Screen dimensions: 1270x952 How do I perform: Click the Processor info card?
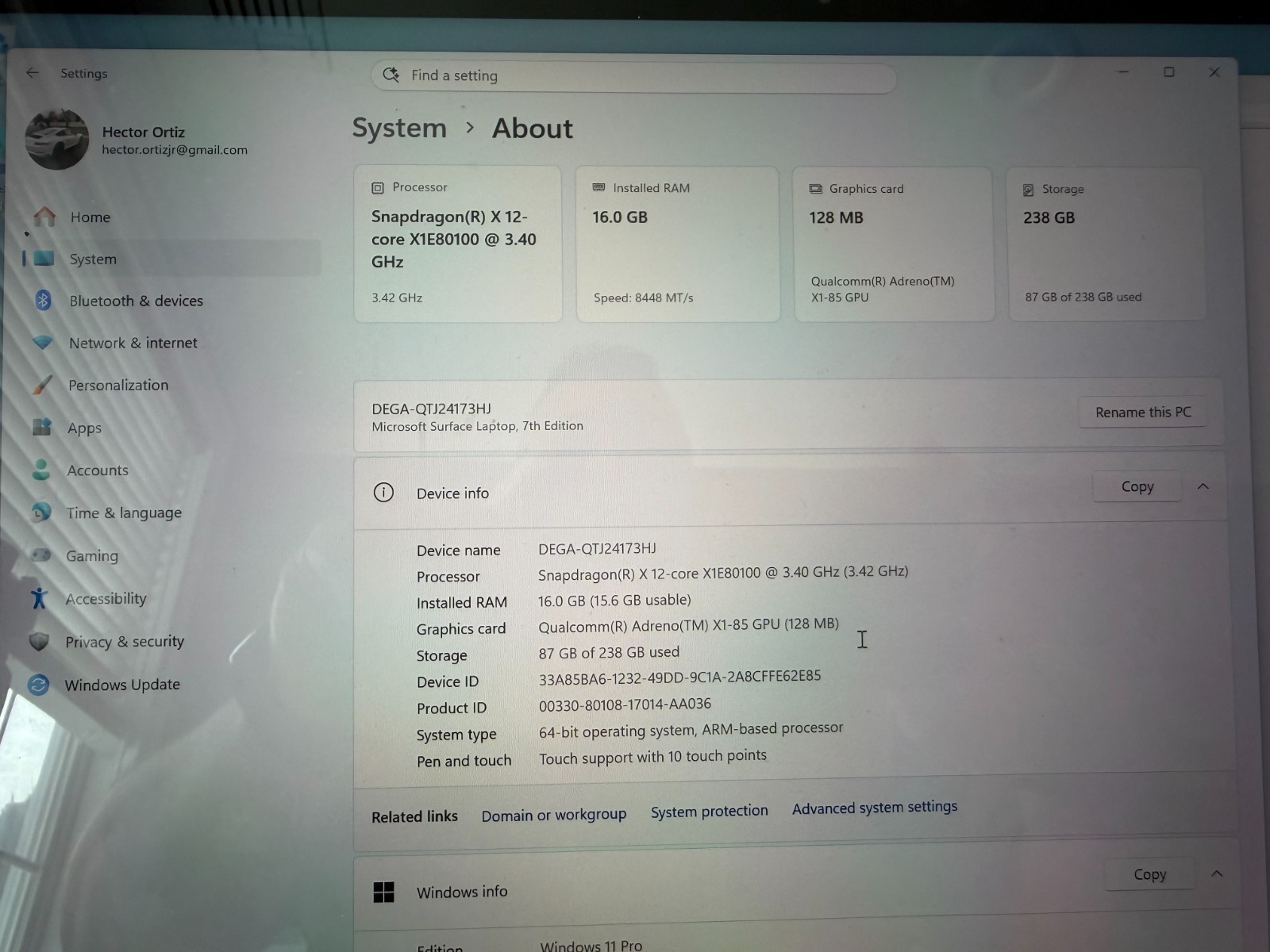(458, 244)
